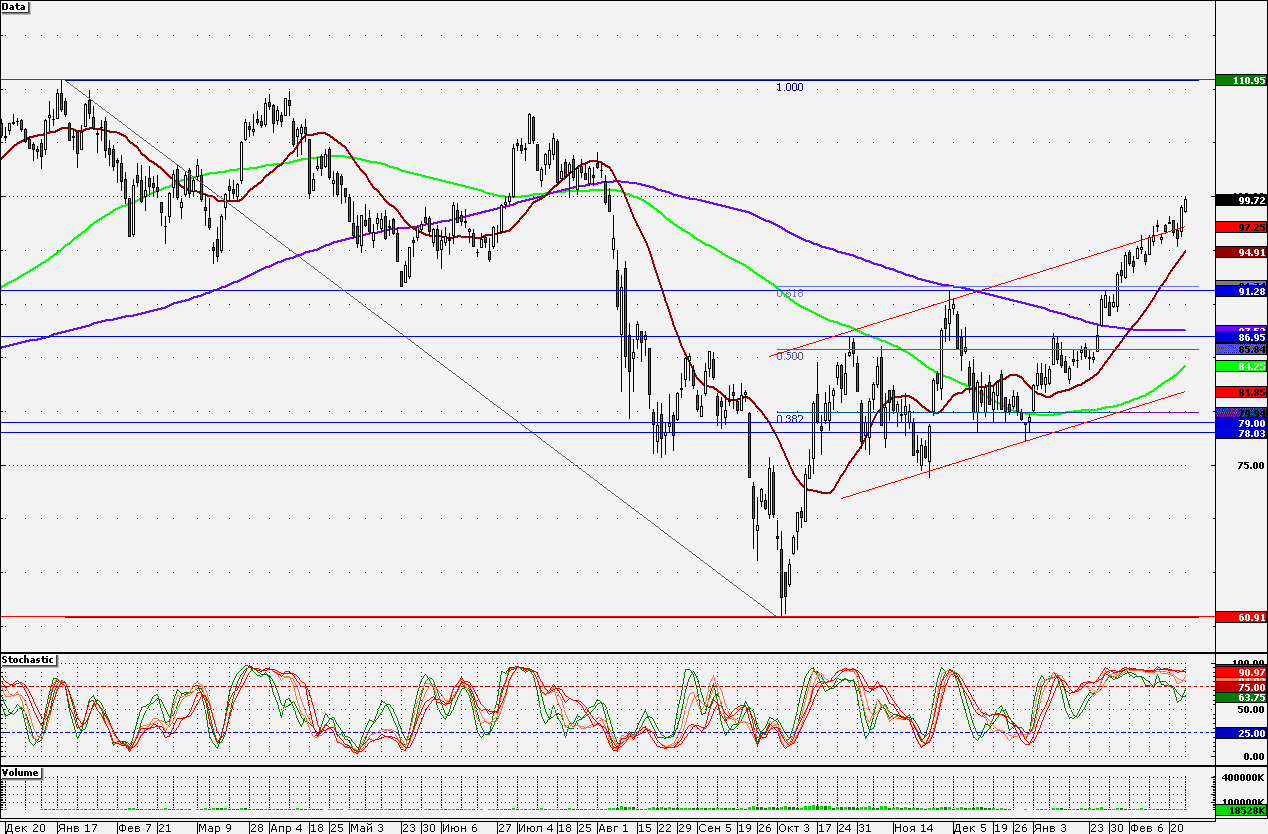Click the red 81.85 price marker
This screenshot has height=834, width=1268.
pos(1240,392)
